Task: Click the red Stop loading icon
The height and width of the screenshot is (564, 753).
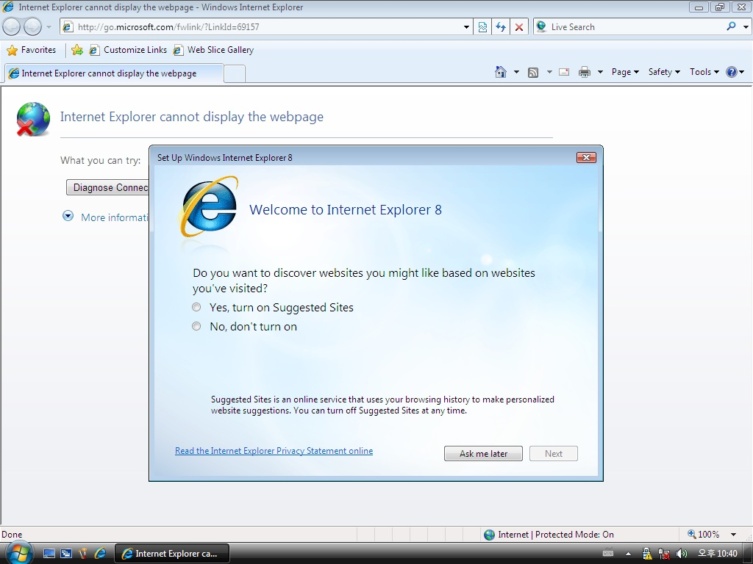Action: point(519,27)
